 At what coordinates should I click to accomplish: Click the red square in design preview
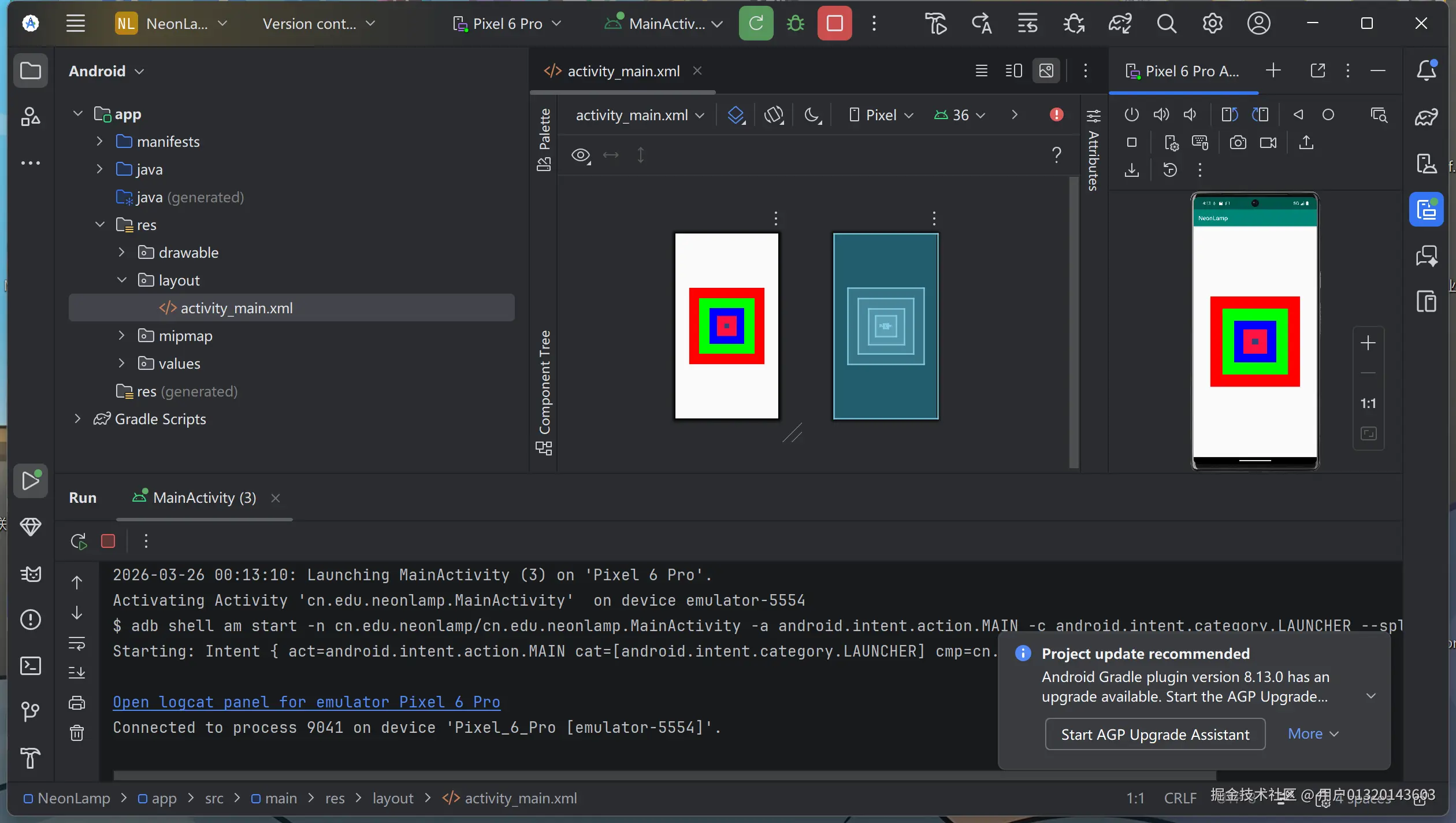(x=693, y=326)
